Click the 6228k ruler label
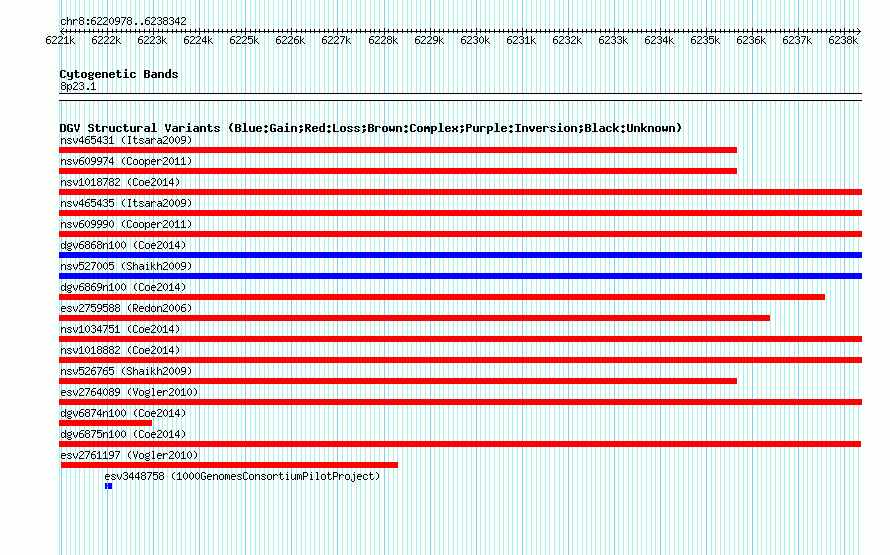The height and width of the screenshot is (555, 890). (x=383, y=40)
